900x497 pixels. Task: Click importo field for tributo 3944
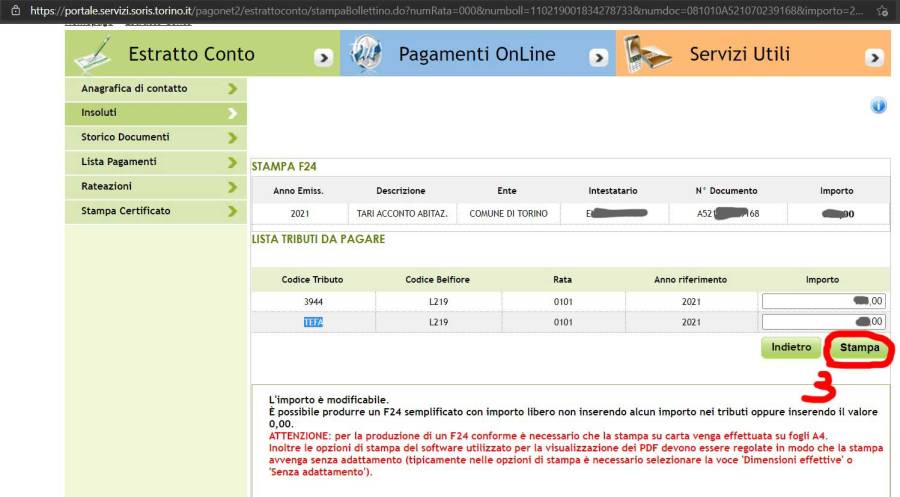823,301
